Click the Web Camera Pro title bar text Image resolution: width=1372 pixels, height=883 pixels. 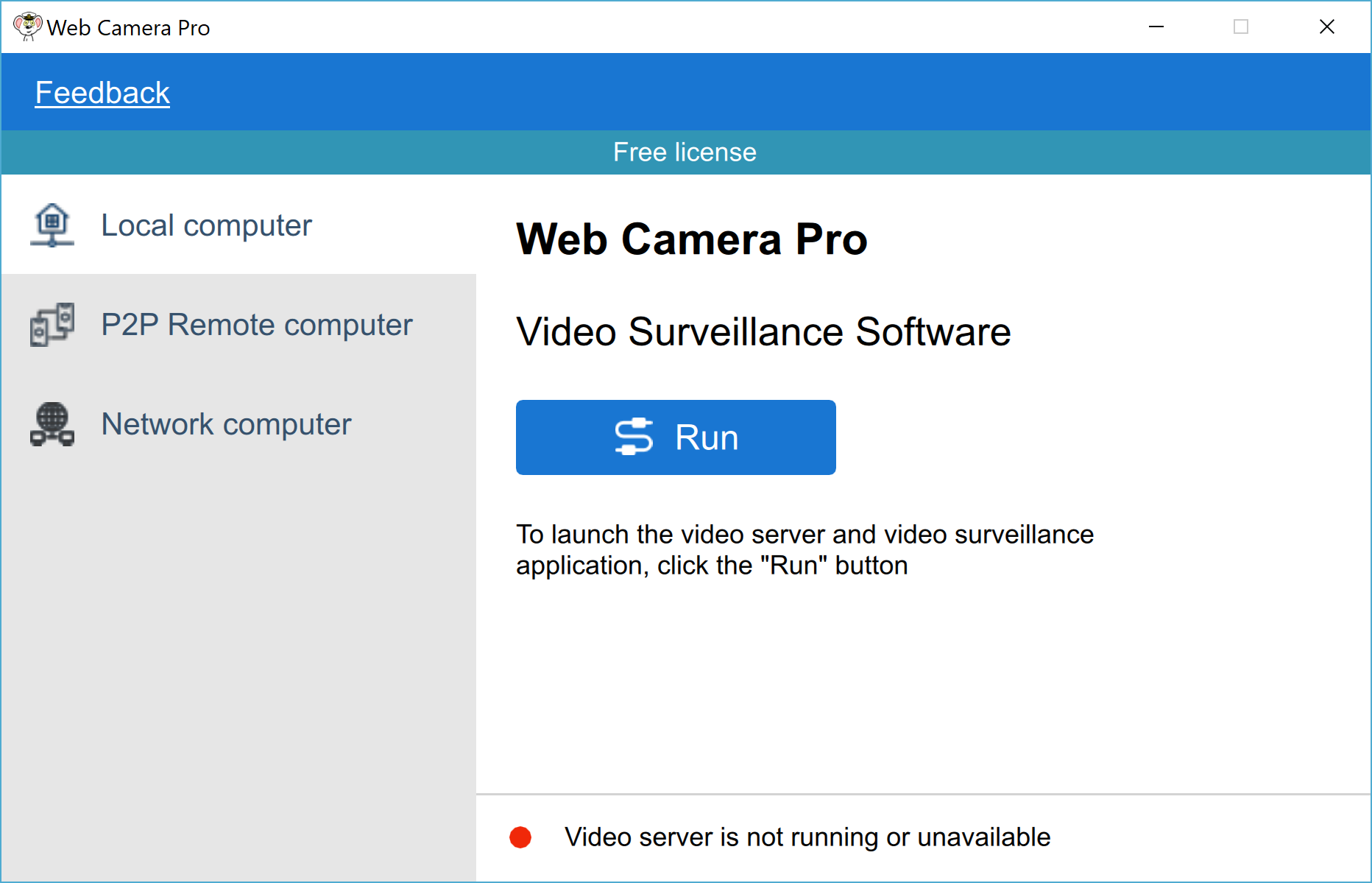coord(129,27)
